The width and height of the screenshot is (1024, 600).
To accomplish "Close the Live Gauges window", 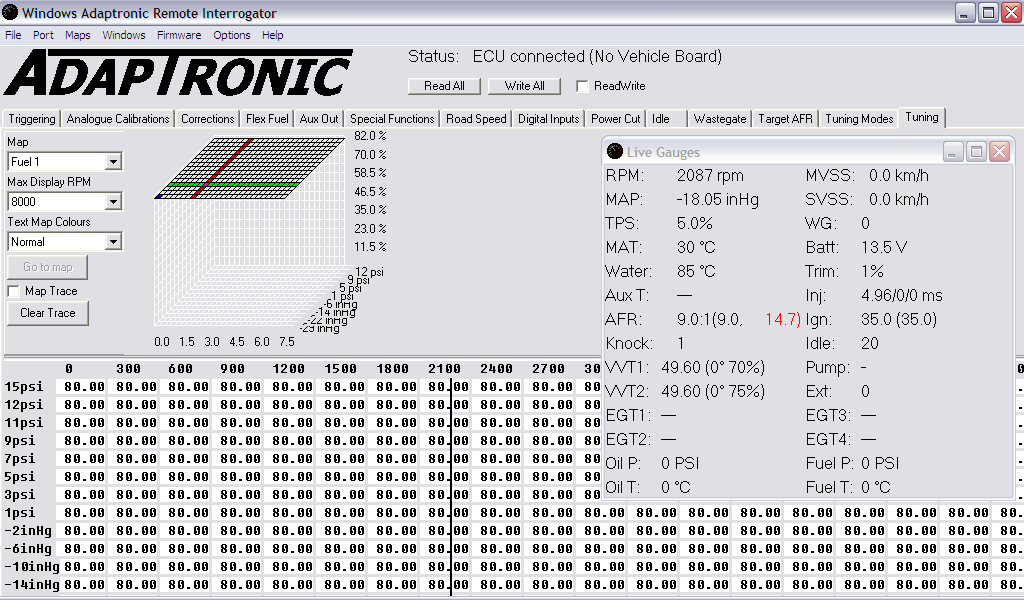I will tap(999, 152).
